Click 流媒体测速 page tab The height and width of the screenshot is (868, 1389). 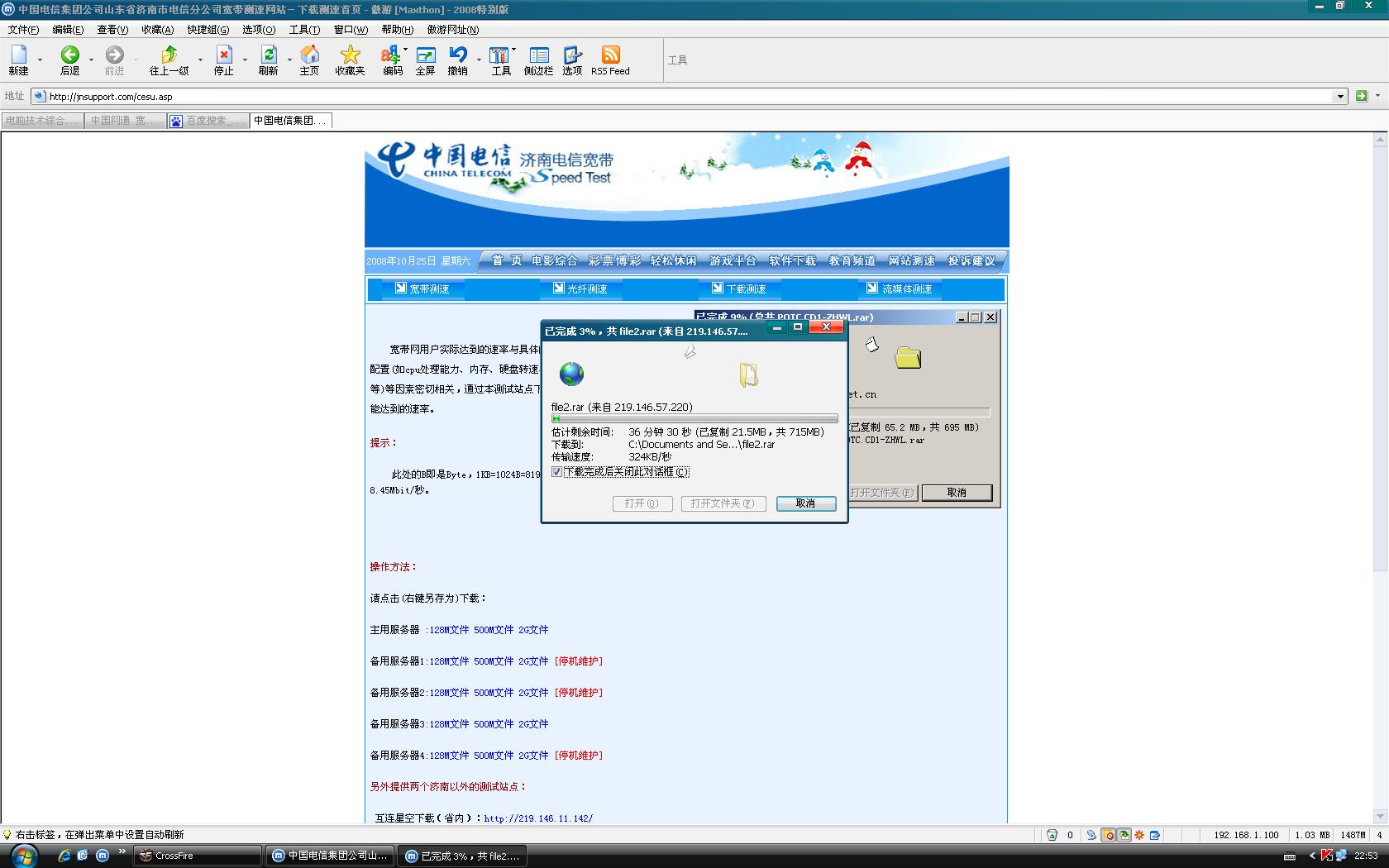click(x=899, y=289)
